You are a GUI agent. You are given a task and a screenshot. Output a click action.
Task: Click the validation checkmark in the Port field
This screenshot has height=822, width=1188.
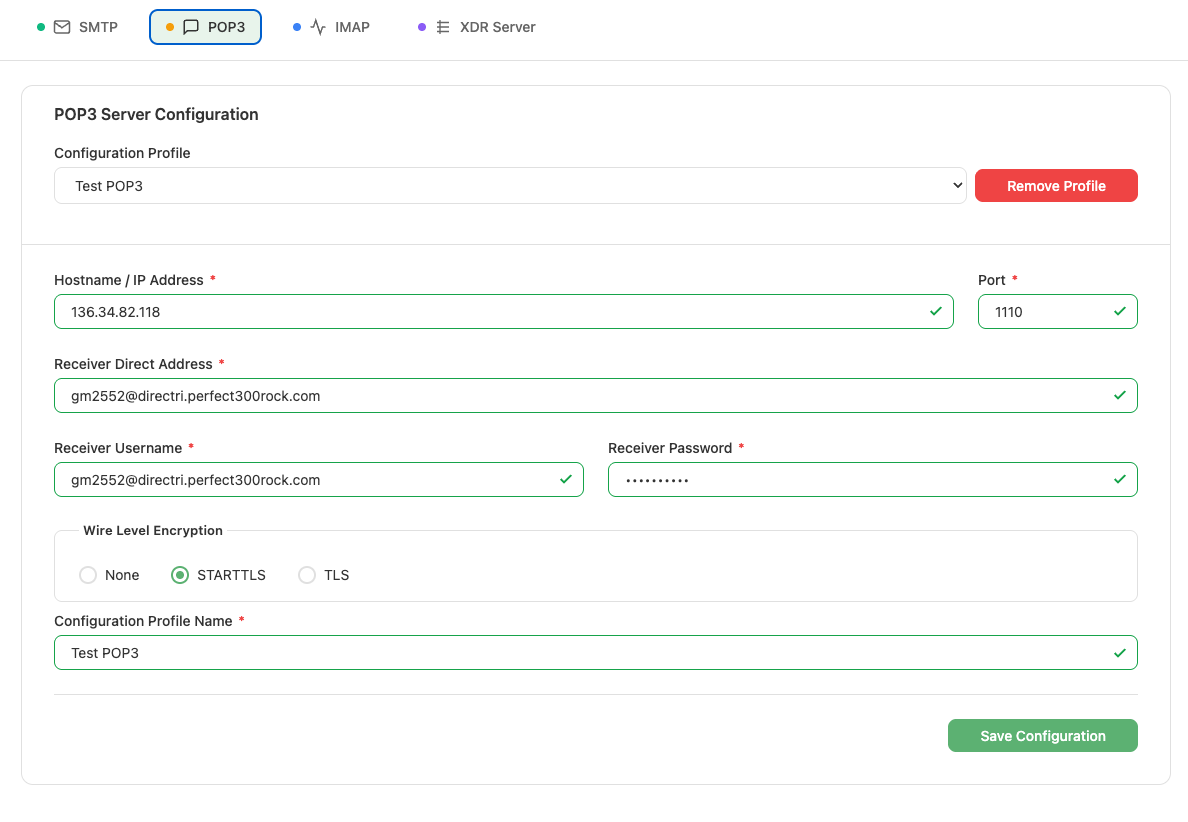(x=1120, y=311)
